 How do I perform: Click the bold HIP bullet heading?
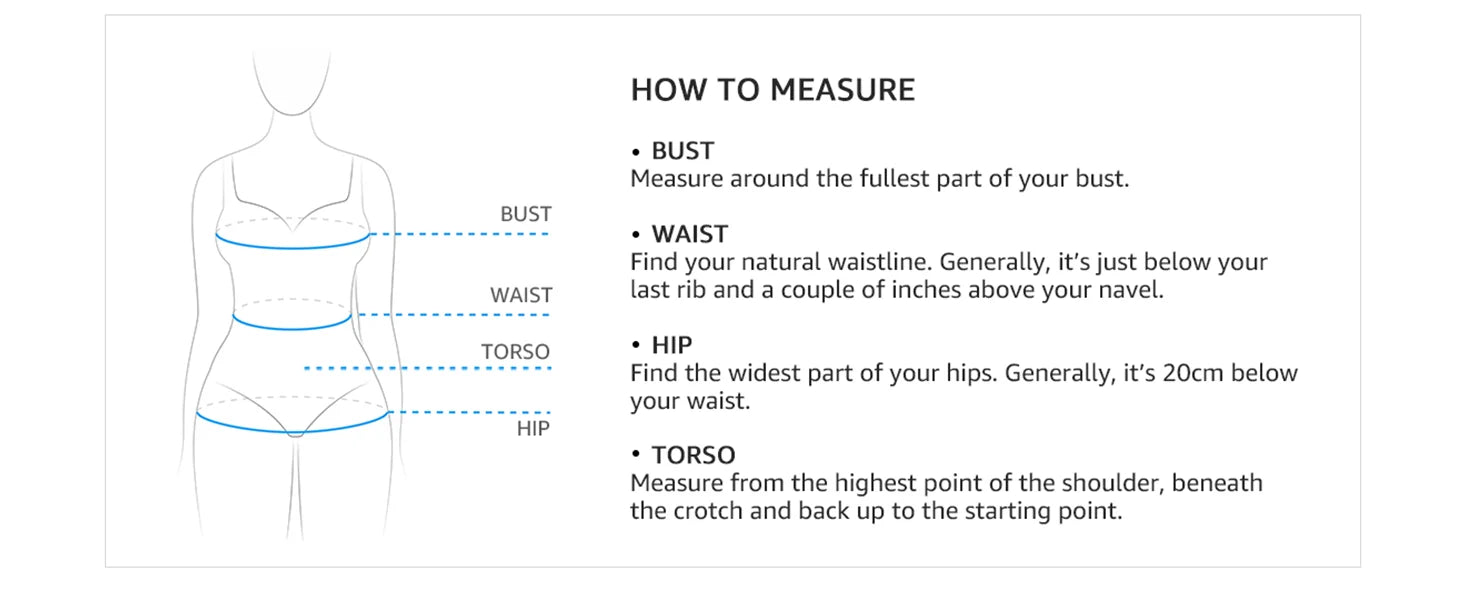[671, 345]
